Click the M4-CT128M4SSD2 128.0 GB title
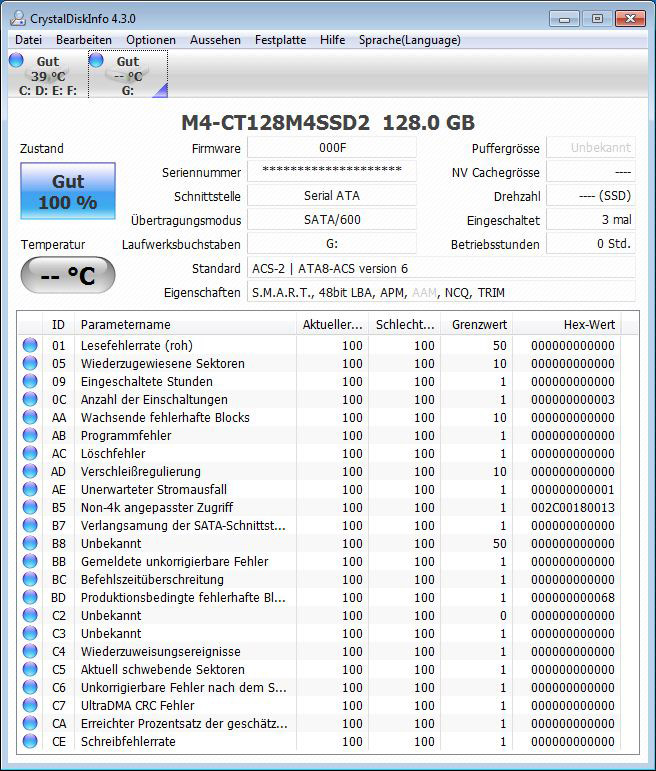The image size is (656, 771). (x=328, y=123)
